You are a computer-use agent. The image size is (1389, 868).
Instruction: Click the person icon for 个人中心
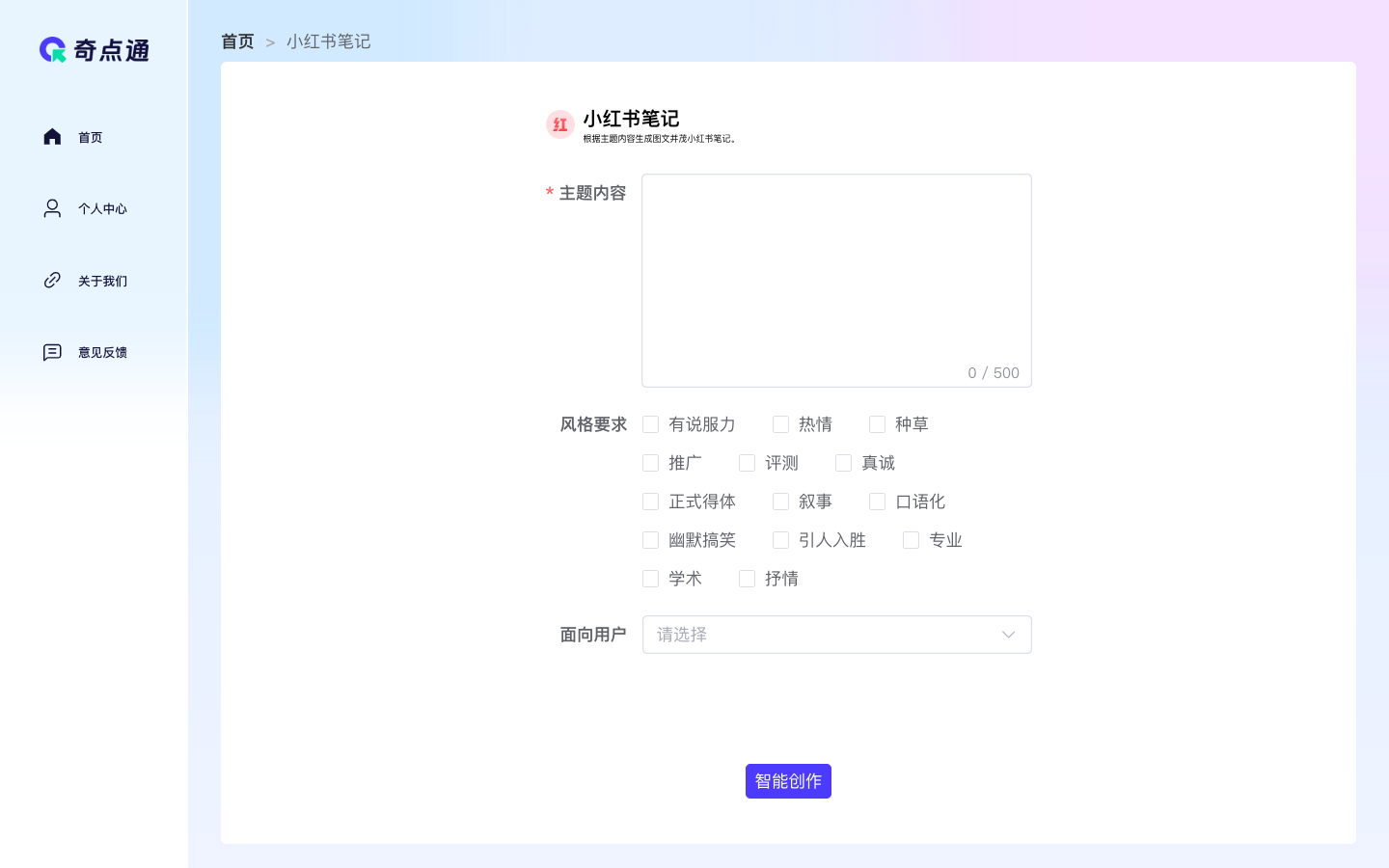[x=52, y=207]
